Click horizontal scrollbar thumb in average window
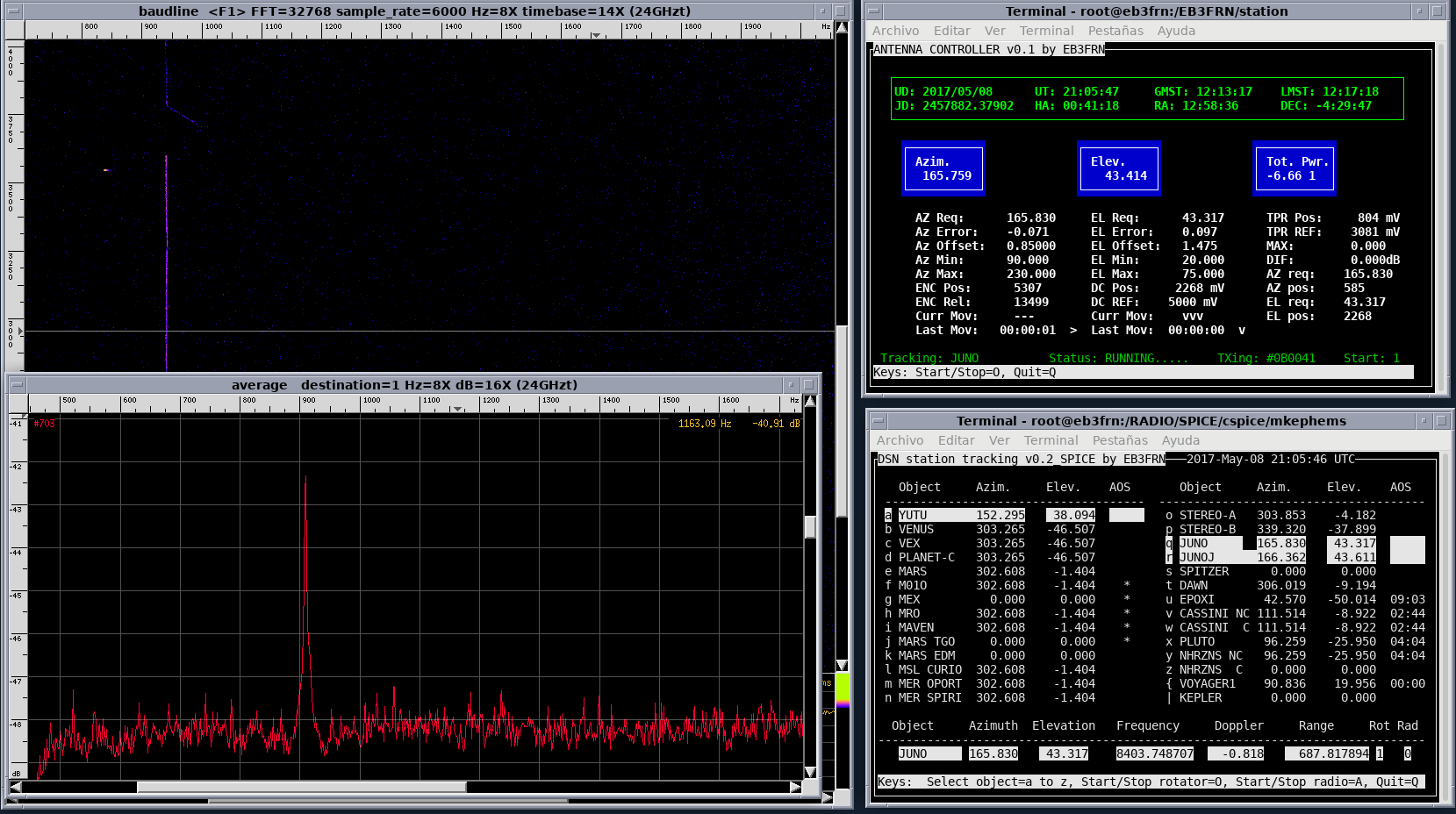 point(301,787)
